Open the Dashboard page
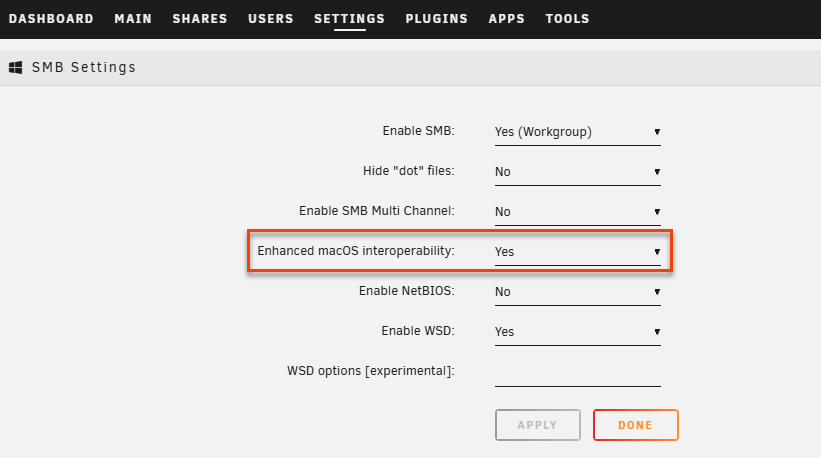Image resolution: width=821 pixels, height=458 pixels. click(51, 19)
